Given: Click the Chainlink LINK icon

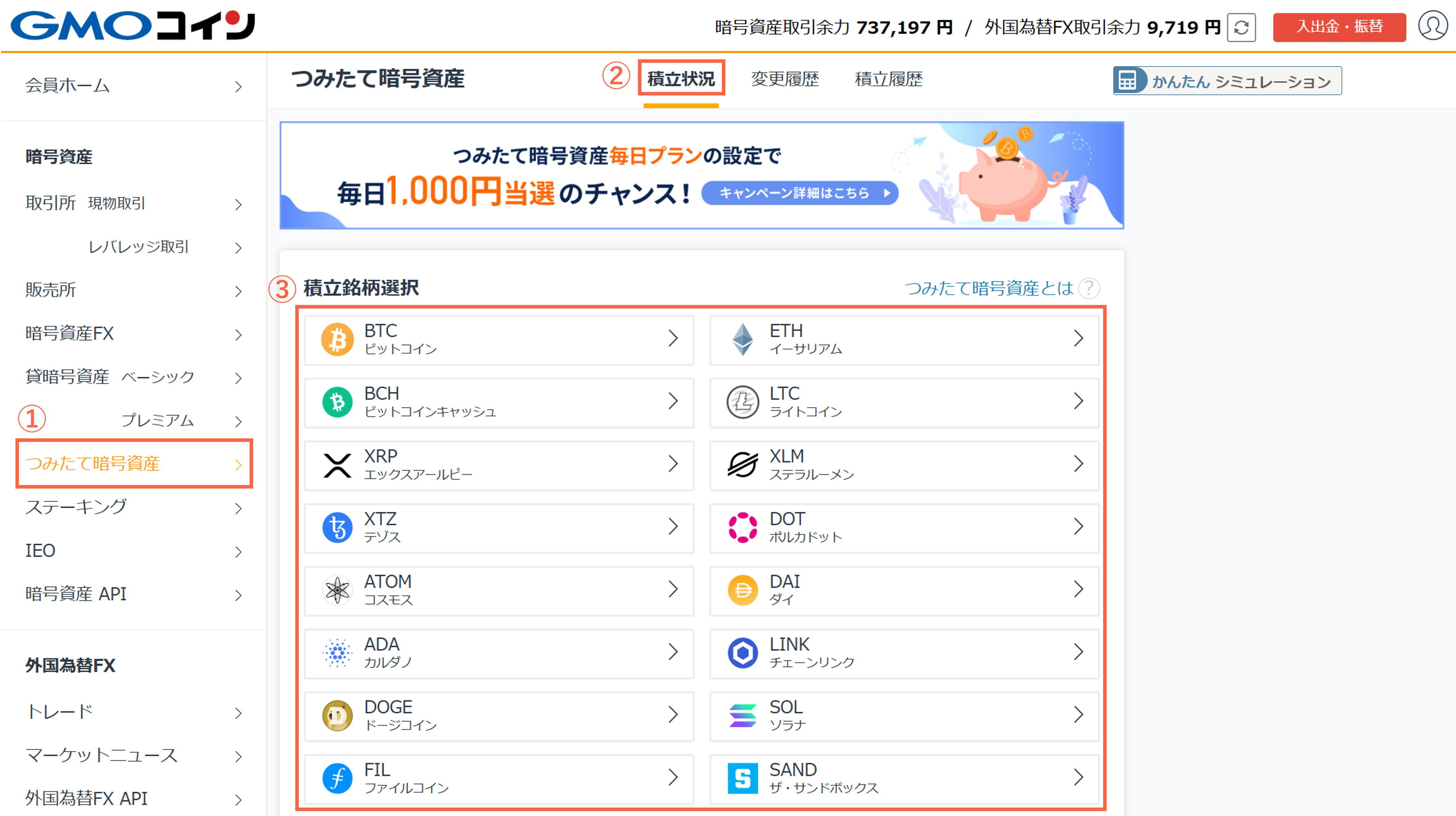Looking at the screenshot, I should tap(743, 653).
